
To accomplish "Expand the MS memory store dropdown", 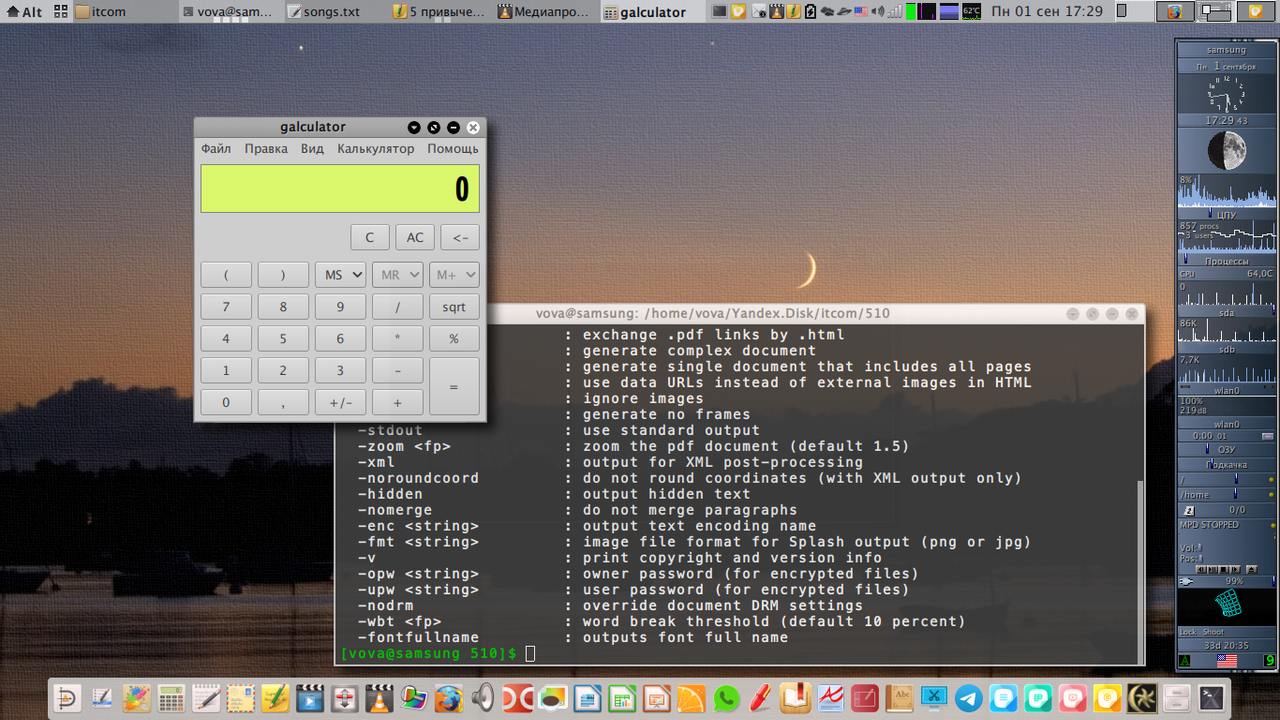I will click(x=340, y=275).
